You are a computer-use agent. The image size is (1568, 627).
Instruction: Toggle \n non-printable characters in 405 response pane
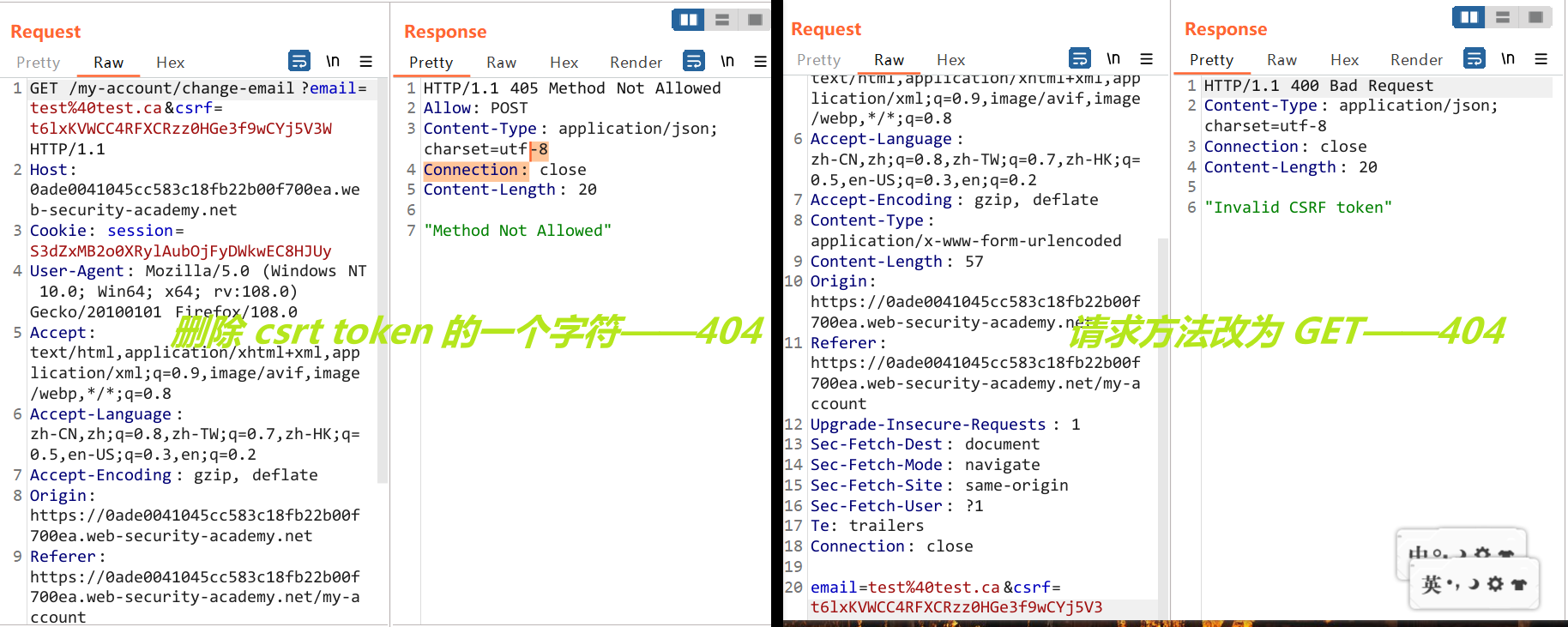[727, 61]
